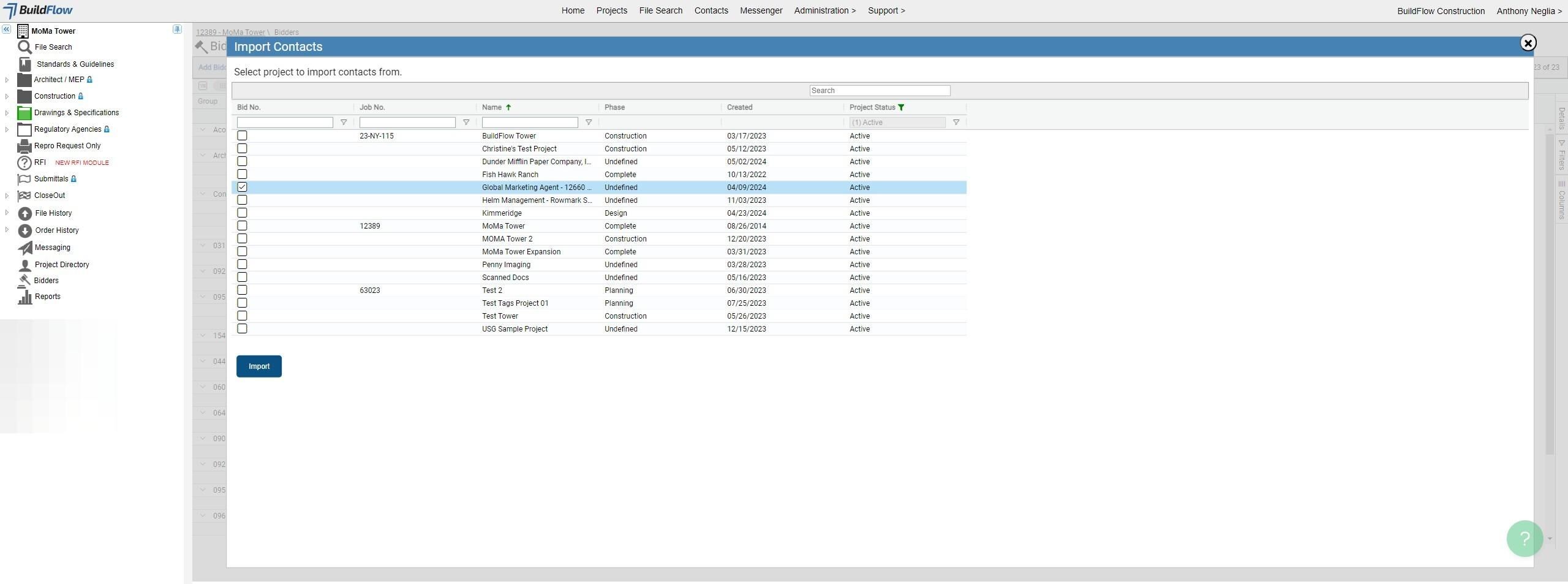Click the Order History download arrow icon

pyautogui.click(x=24, y=230)
